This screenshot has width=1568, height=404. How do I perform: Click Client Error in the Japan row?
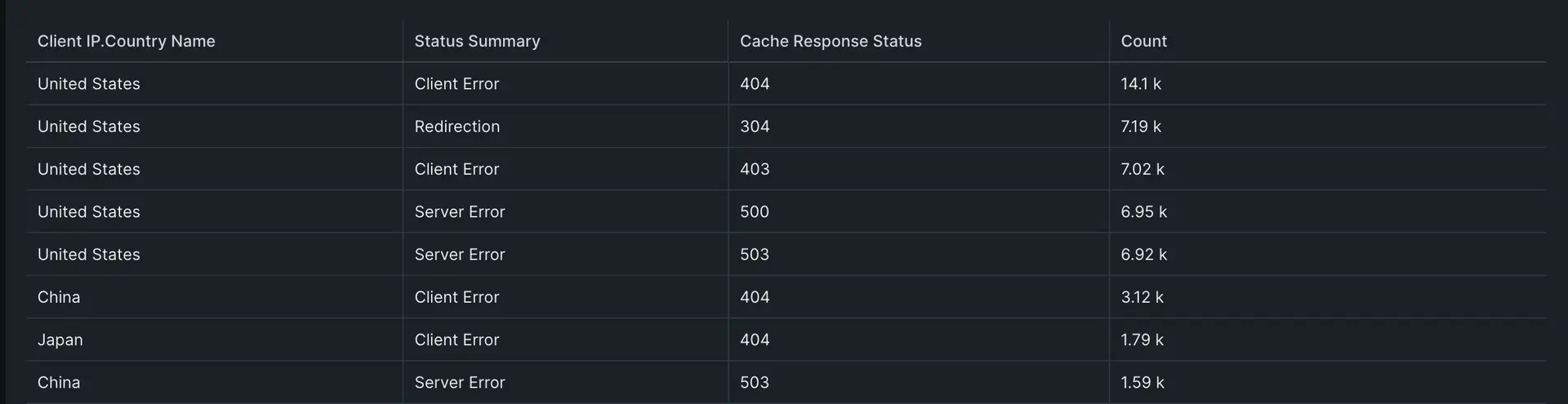click(x=457, y=340)
